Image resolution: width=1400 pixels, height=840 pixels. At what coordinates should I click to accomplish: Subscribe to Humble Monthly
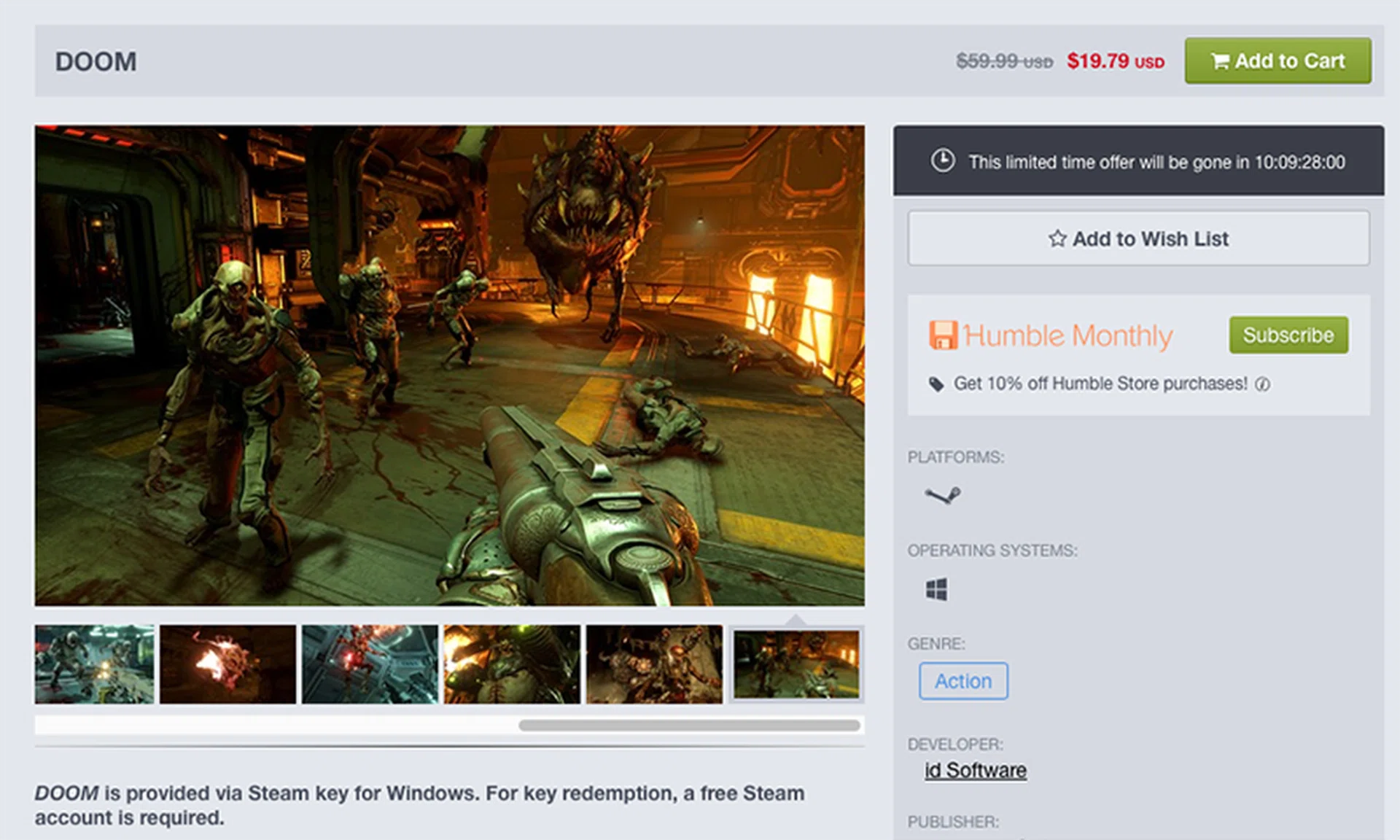pos(1288,335)
